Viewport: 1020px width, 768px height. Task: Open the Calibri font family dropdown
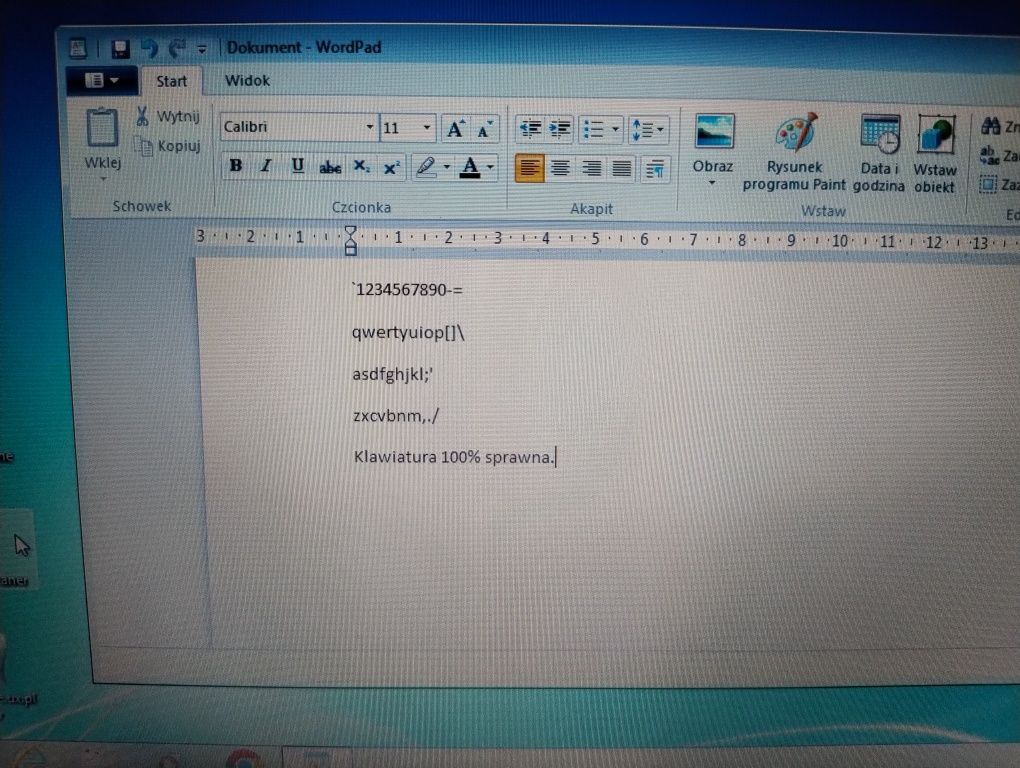coord(369,127)
